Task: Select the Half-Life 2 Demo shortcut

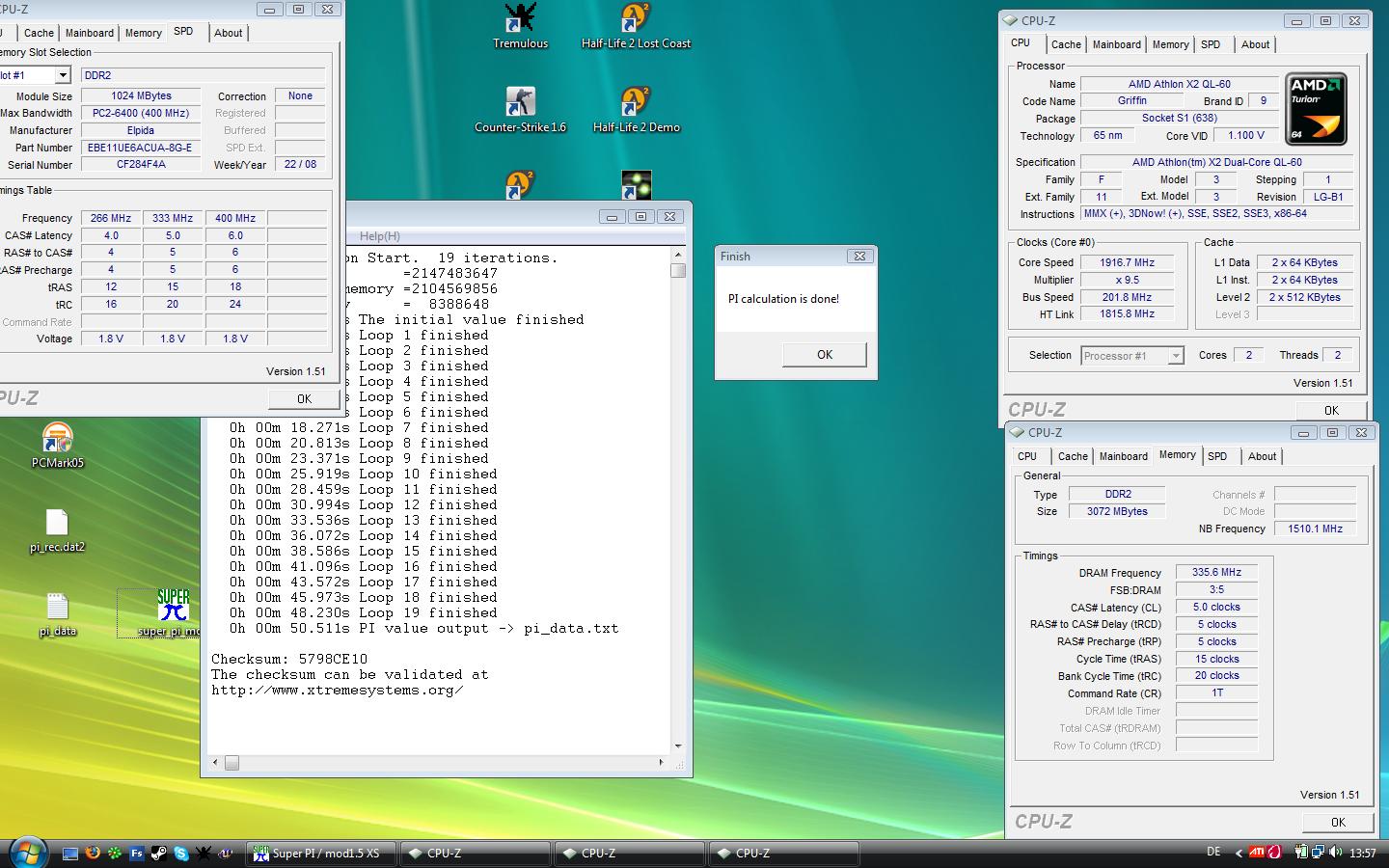Action: tap(636, 110)
